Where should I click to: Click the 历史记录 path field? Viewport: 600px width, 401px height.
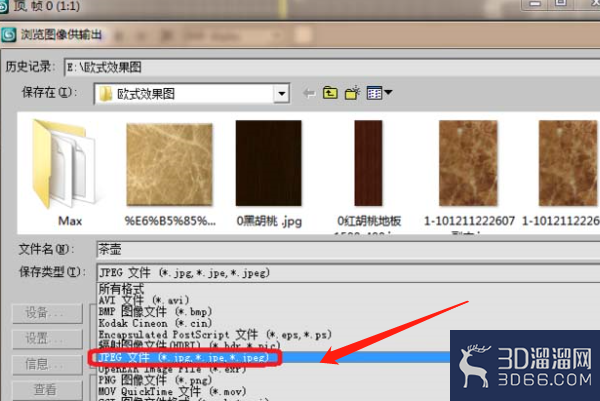332,68
